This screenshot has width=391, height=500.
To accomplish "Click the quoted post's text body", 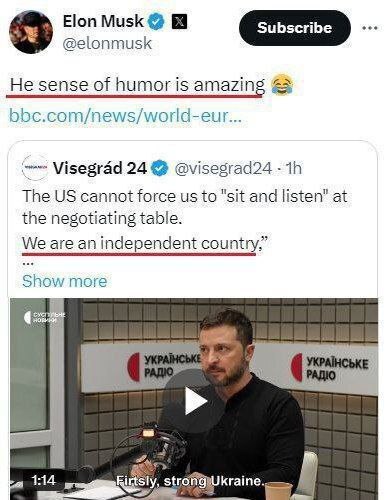I will click(185, 220).
